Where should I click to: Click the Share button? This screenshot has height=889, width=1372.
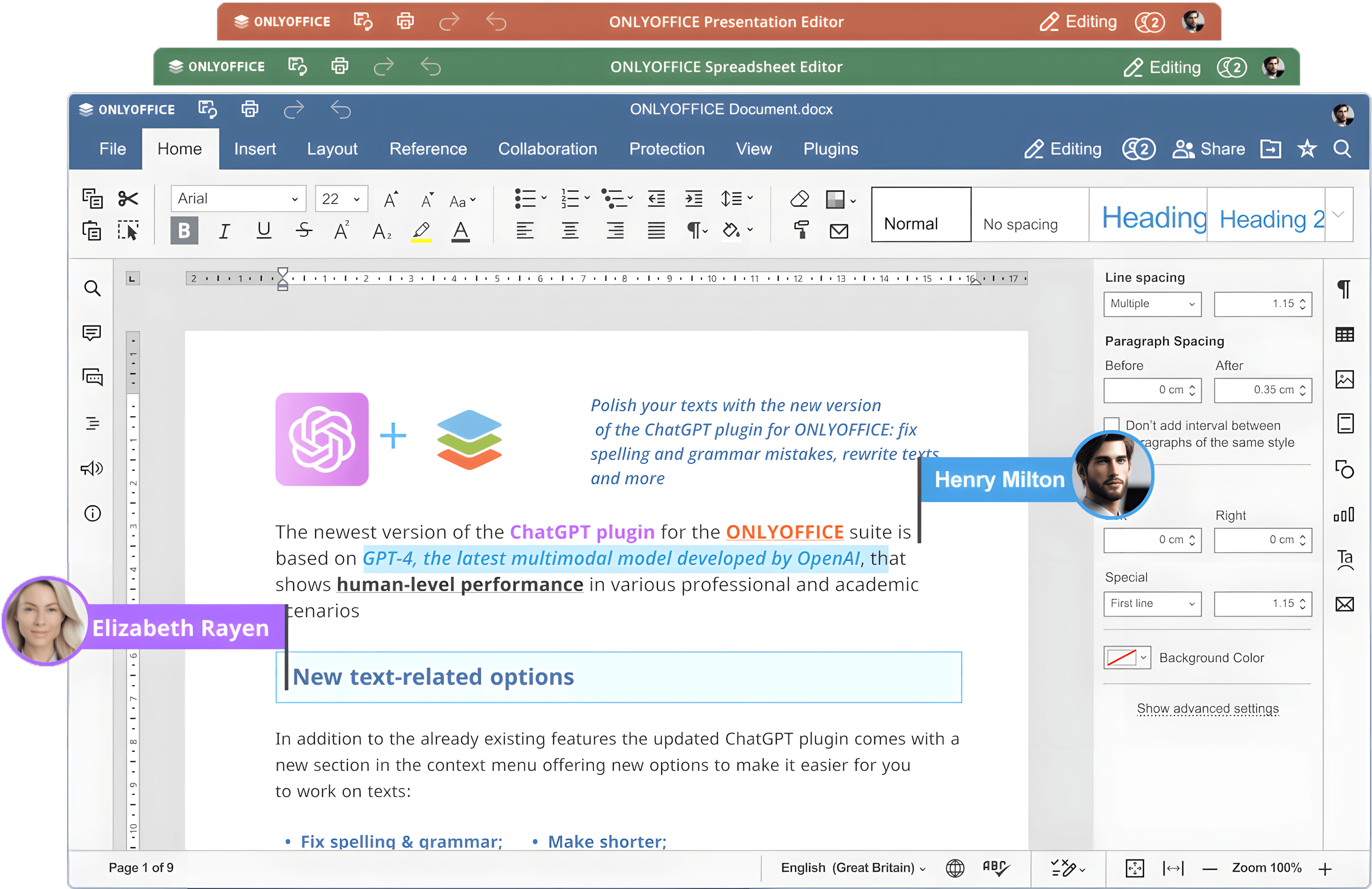pyautogui.click(x=1209, y=149)
